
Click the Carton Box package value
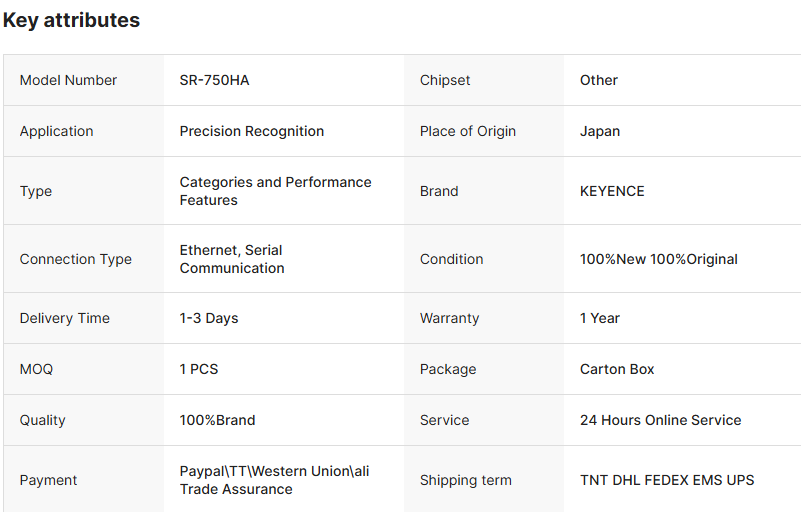point(617,369)
